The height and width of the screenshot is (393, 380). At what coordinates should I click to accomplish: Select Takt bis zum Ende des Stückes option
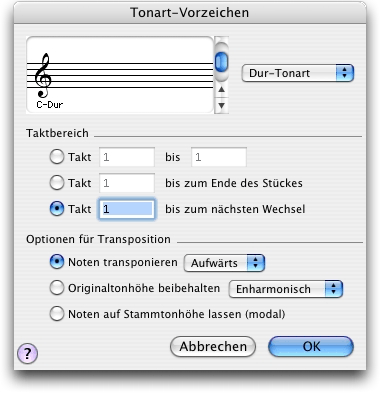(57, 183)
